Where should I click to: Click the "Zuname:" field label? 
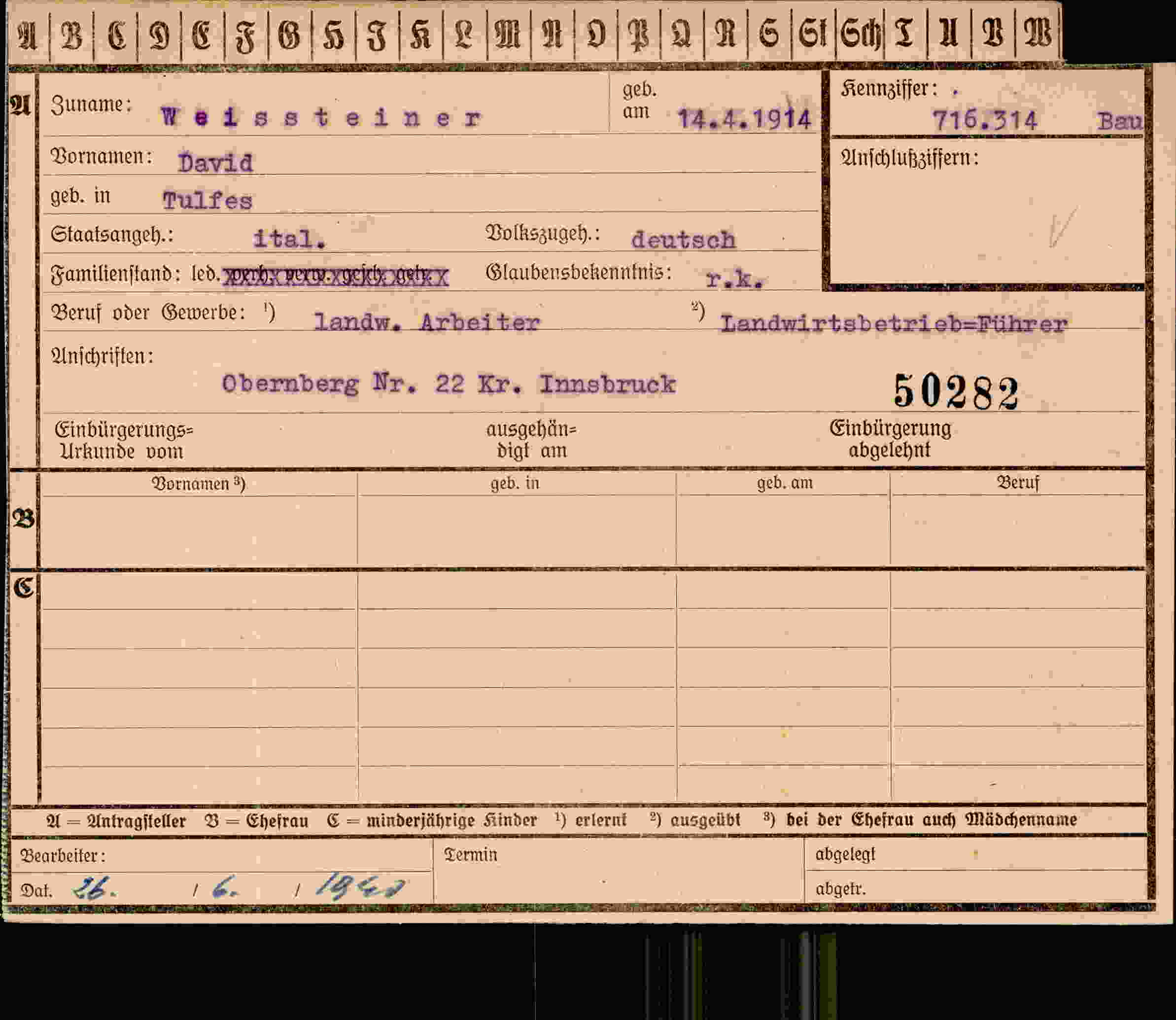[92, 105]
